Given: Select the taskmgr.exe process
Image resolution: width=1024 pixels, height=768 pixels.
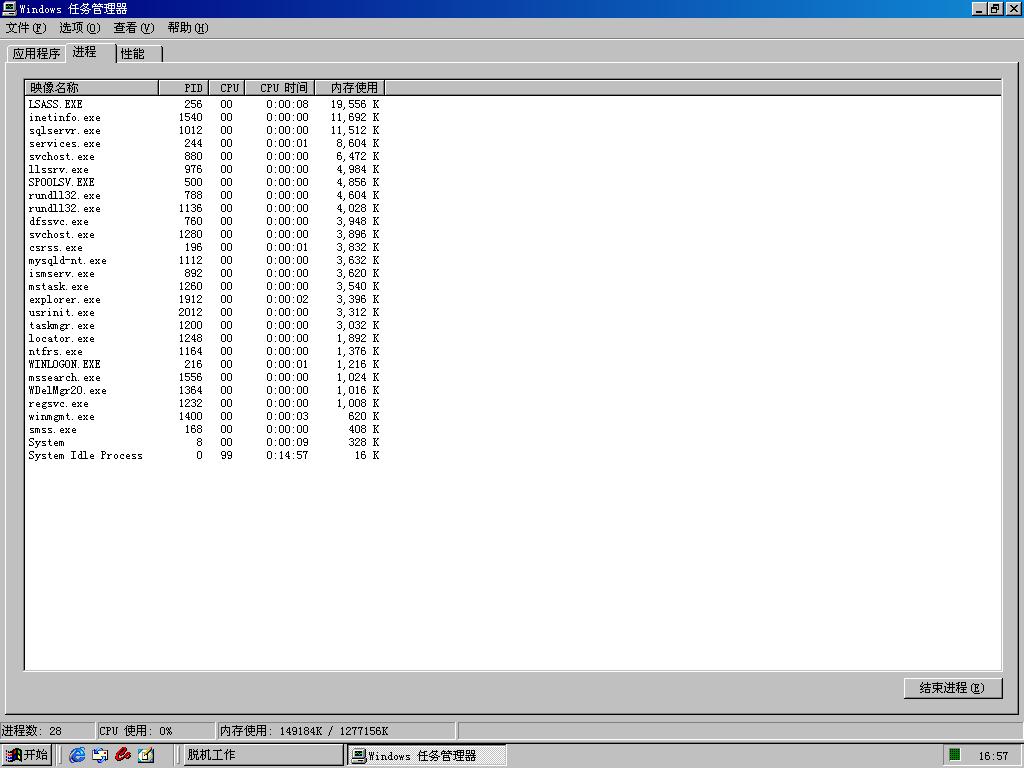Looking at the screenshot, I should point(204,325).
